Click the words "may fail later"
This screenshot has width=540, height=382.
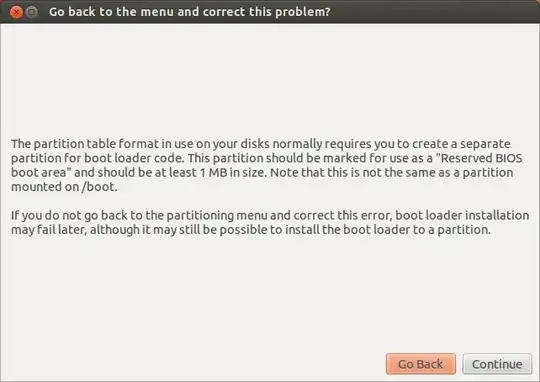(49, 230)
